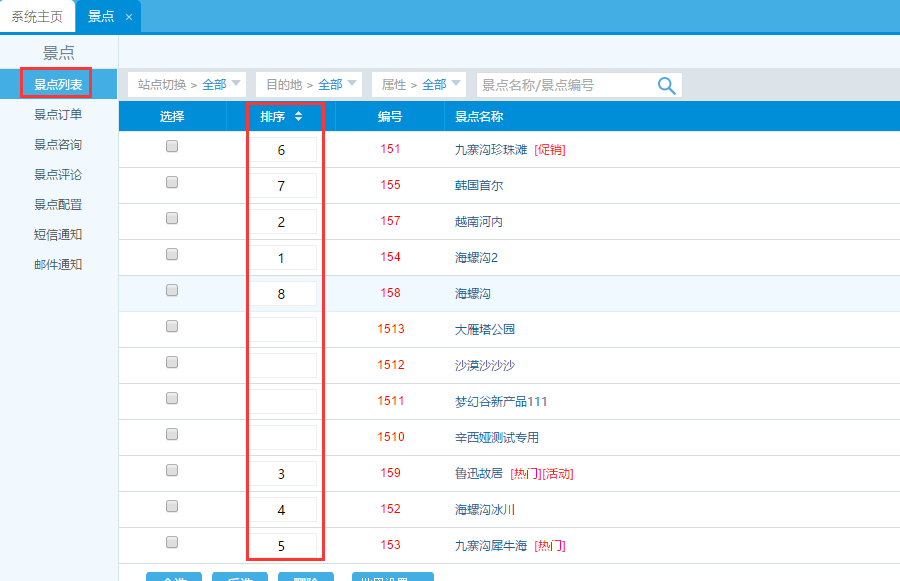Viewport: 900px width, 581px height.
Task: Select the checkbox for 韩国首尔
Action: [172, 182]
